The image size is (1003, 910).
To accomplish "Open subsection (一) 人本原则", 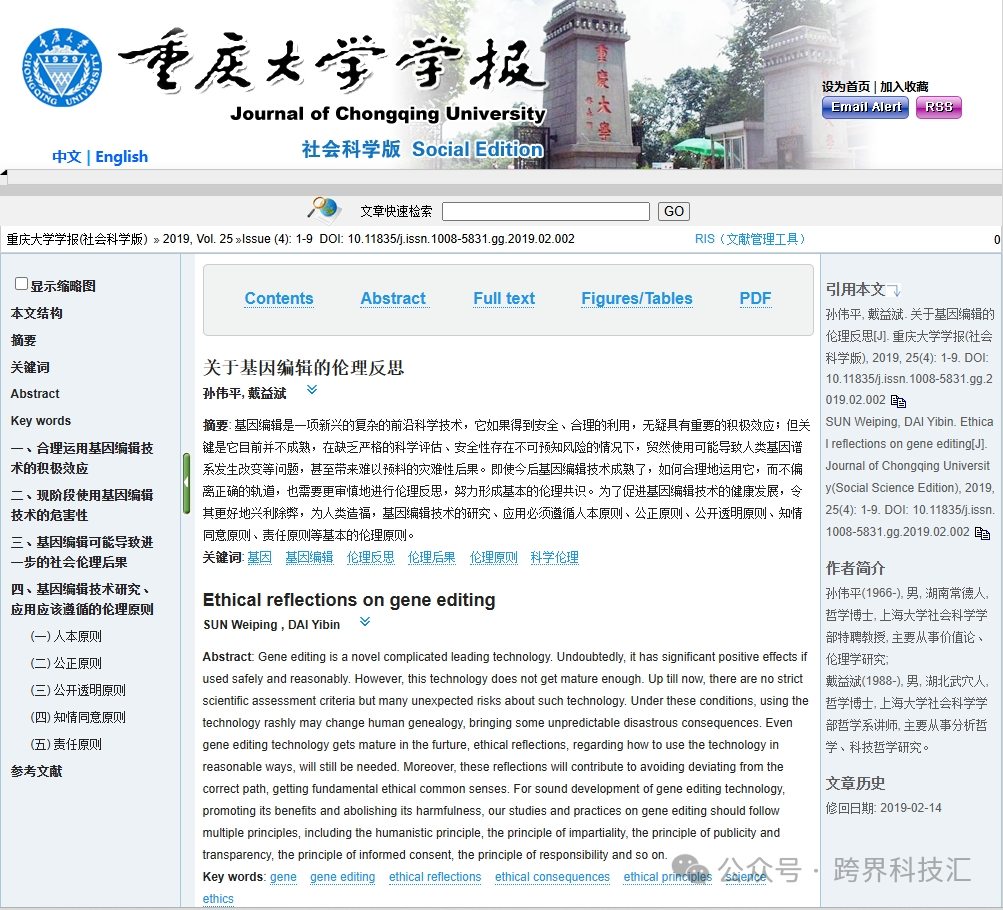I will (x=66, y=636).
